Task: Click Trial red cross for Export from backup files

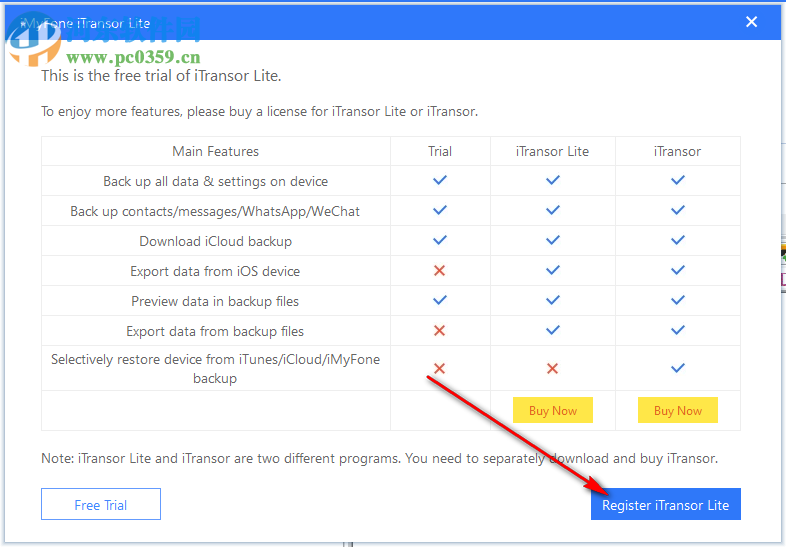Action: (x=440, y=330)
